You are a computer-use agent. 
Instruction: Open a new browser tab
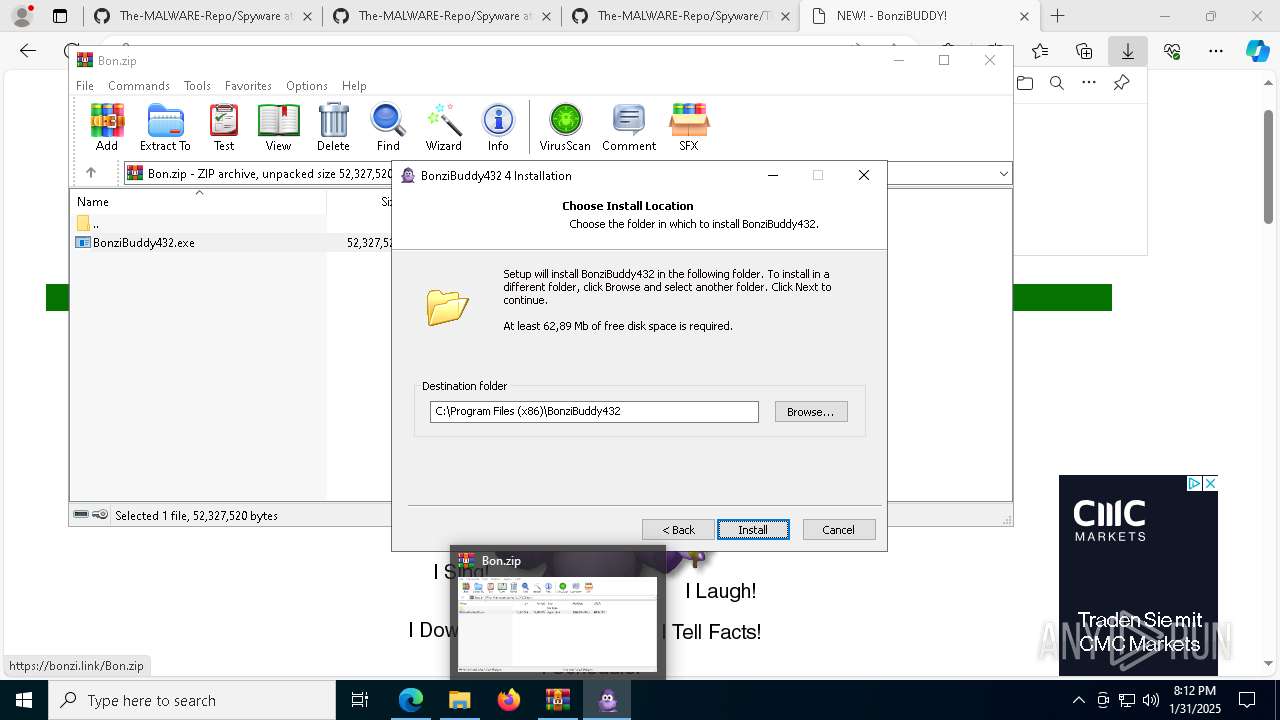(1057, 16)
